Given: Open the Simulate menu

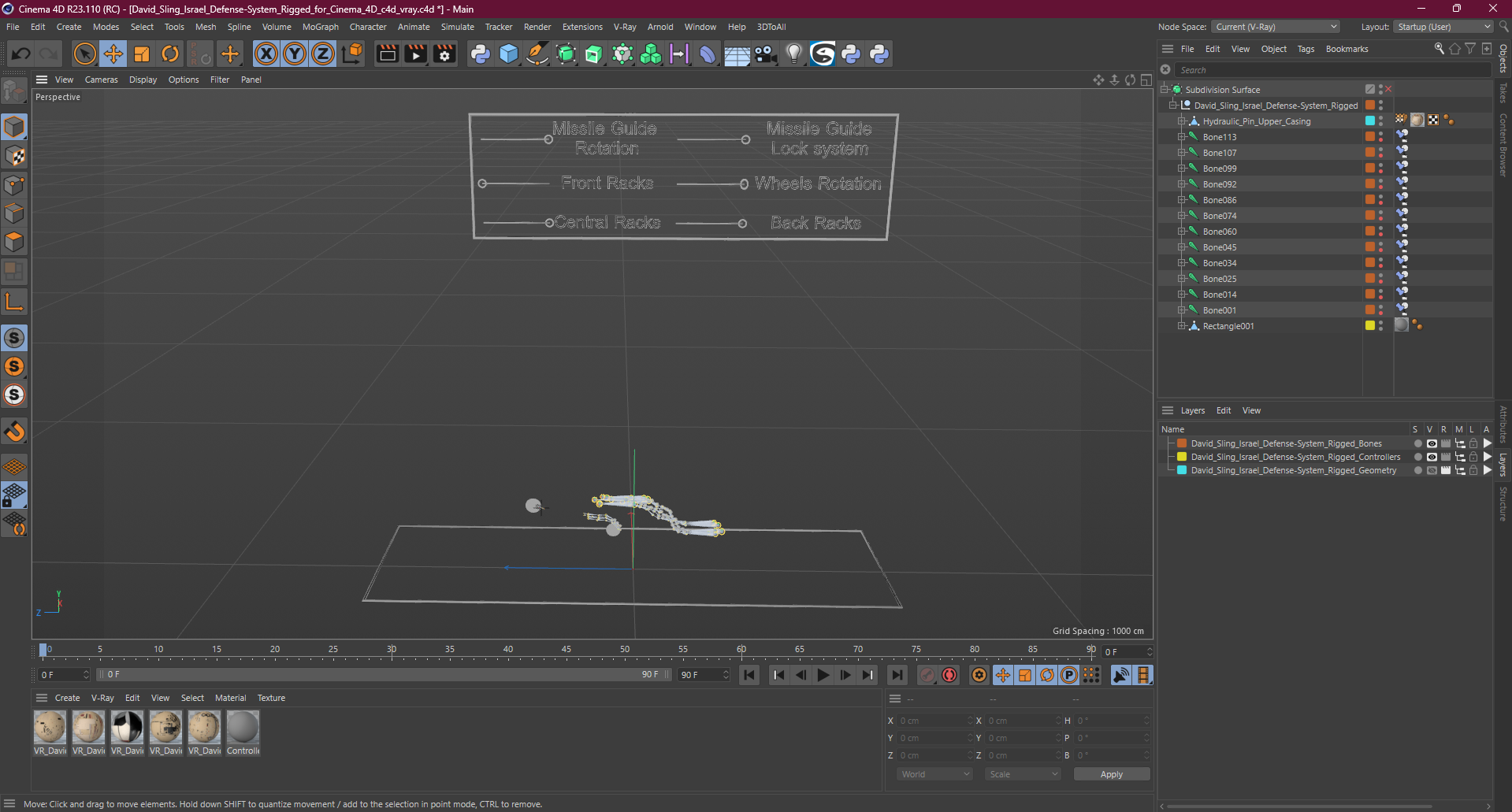Looking at the screenshot, I should point(457,27).
